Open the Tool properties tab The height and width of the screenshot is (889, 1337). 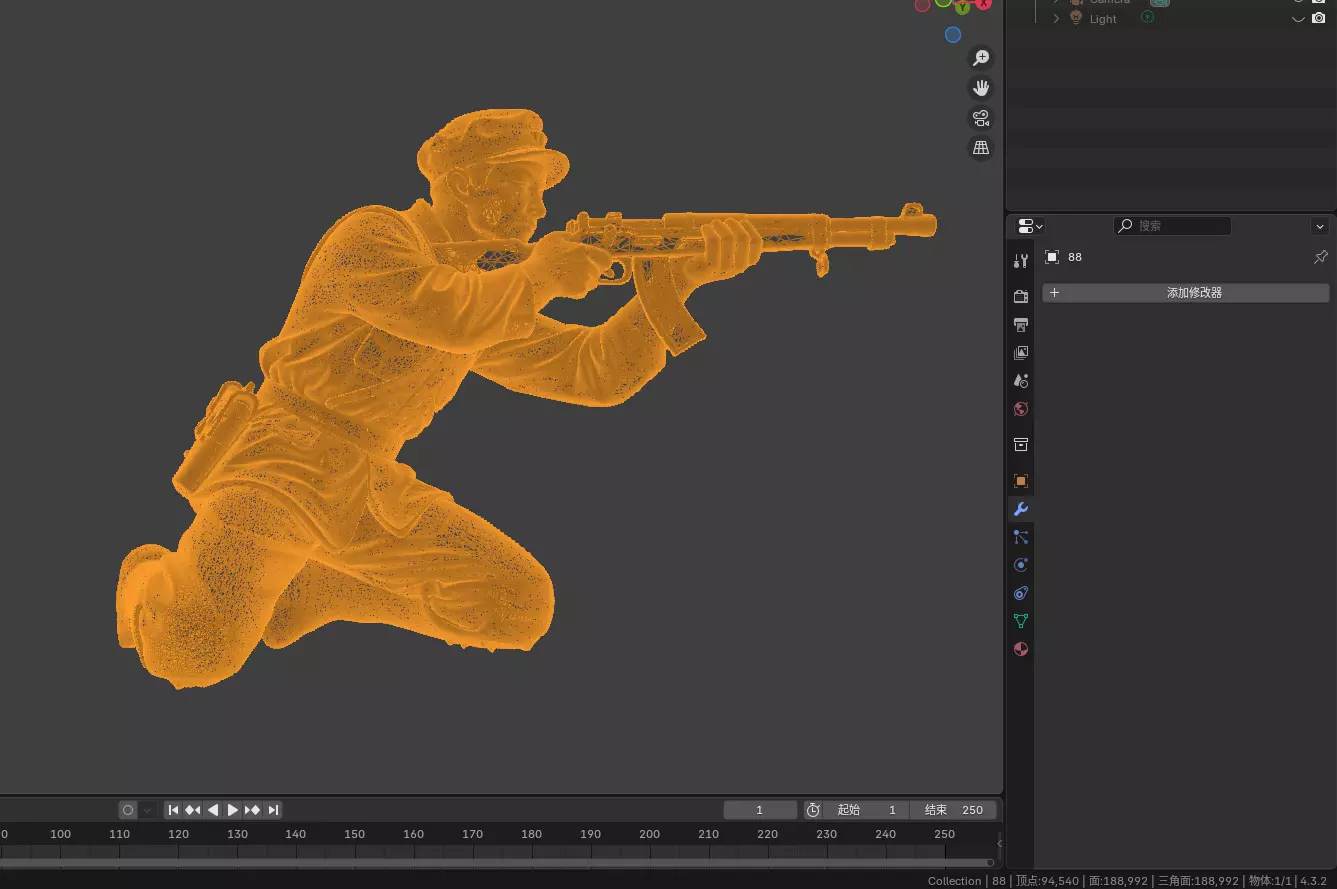click(1020, 261)
